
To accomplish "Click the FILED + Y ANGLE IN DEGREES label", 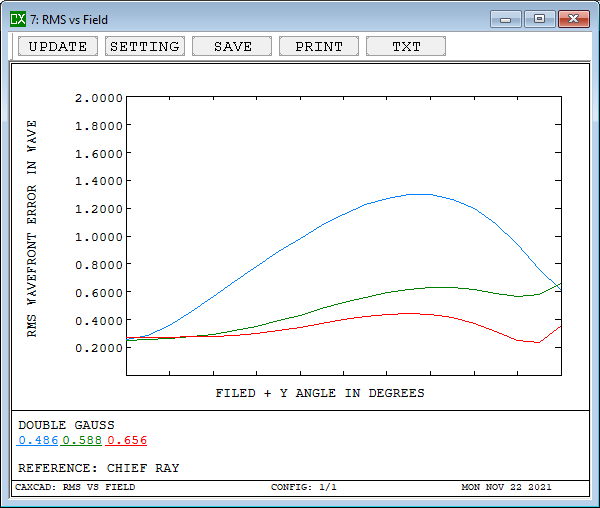I will click(320, 393).
